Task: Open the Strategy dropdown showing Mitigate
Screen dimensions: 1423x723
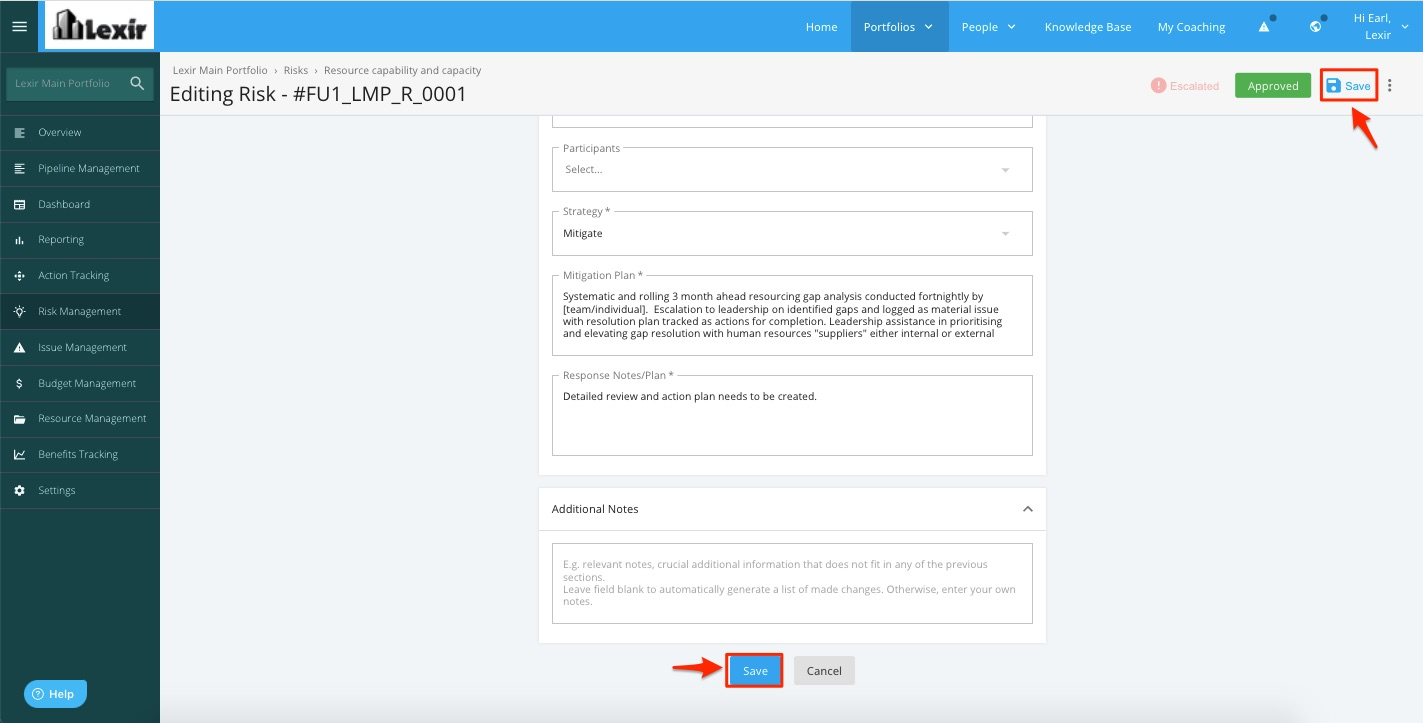Action: pos(792,233)
